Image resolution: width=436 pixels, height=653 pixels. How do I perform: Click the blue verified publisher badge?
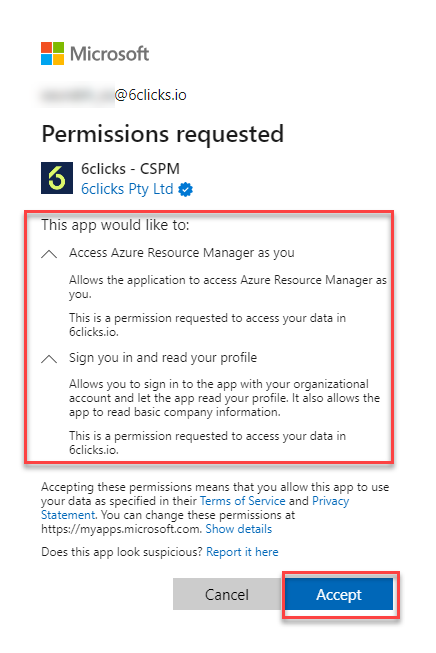point(185,189)
